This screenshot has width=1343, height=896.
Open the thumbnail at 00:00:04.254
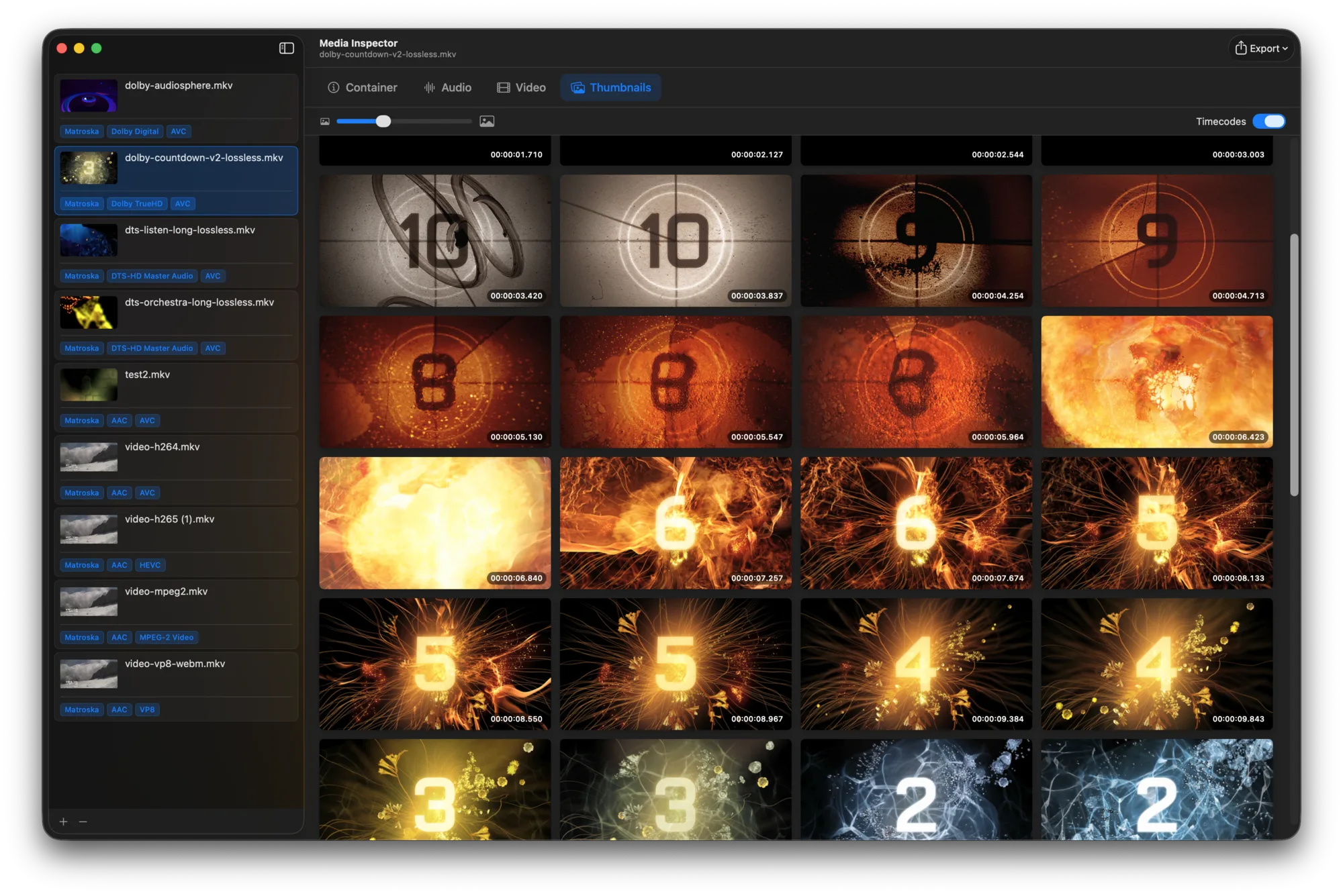[x=916, y=241]
